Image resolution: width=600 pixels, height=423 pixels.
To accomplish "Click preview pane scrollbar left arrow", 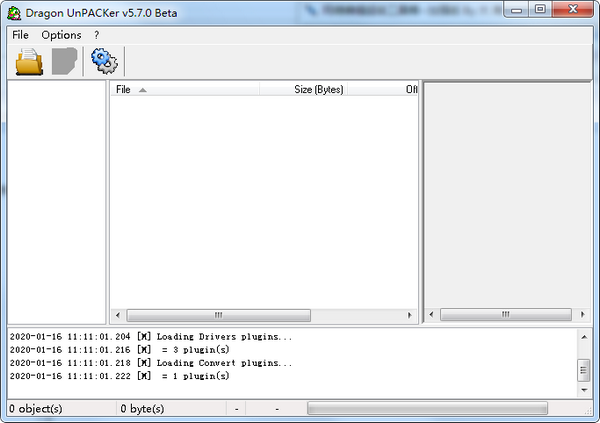I will (x=432, y=315).
